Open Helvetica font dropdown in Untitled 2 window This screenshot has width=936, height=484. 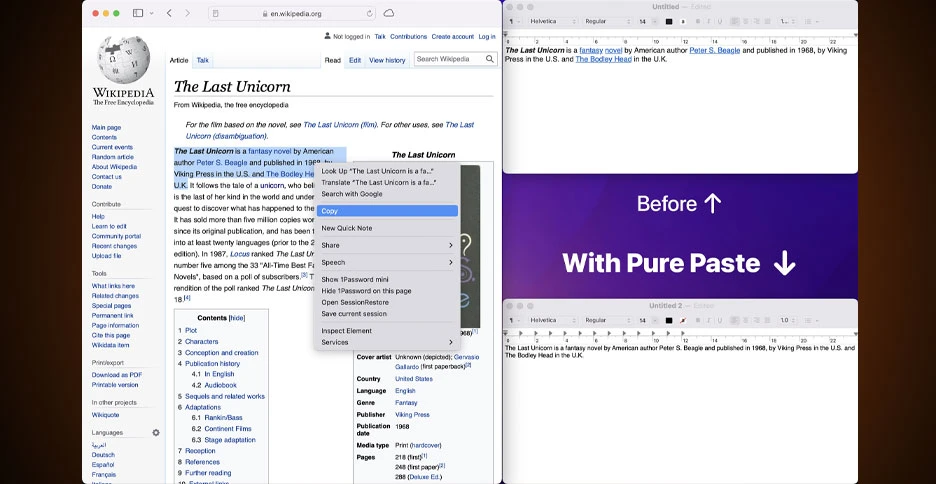click(553, 320)
